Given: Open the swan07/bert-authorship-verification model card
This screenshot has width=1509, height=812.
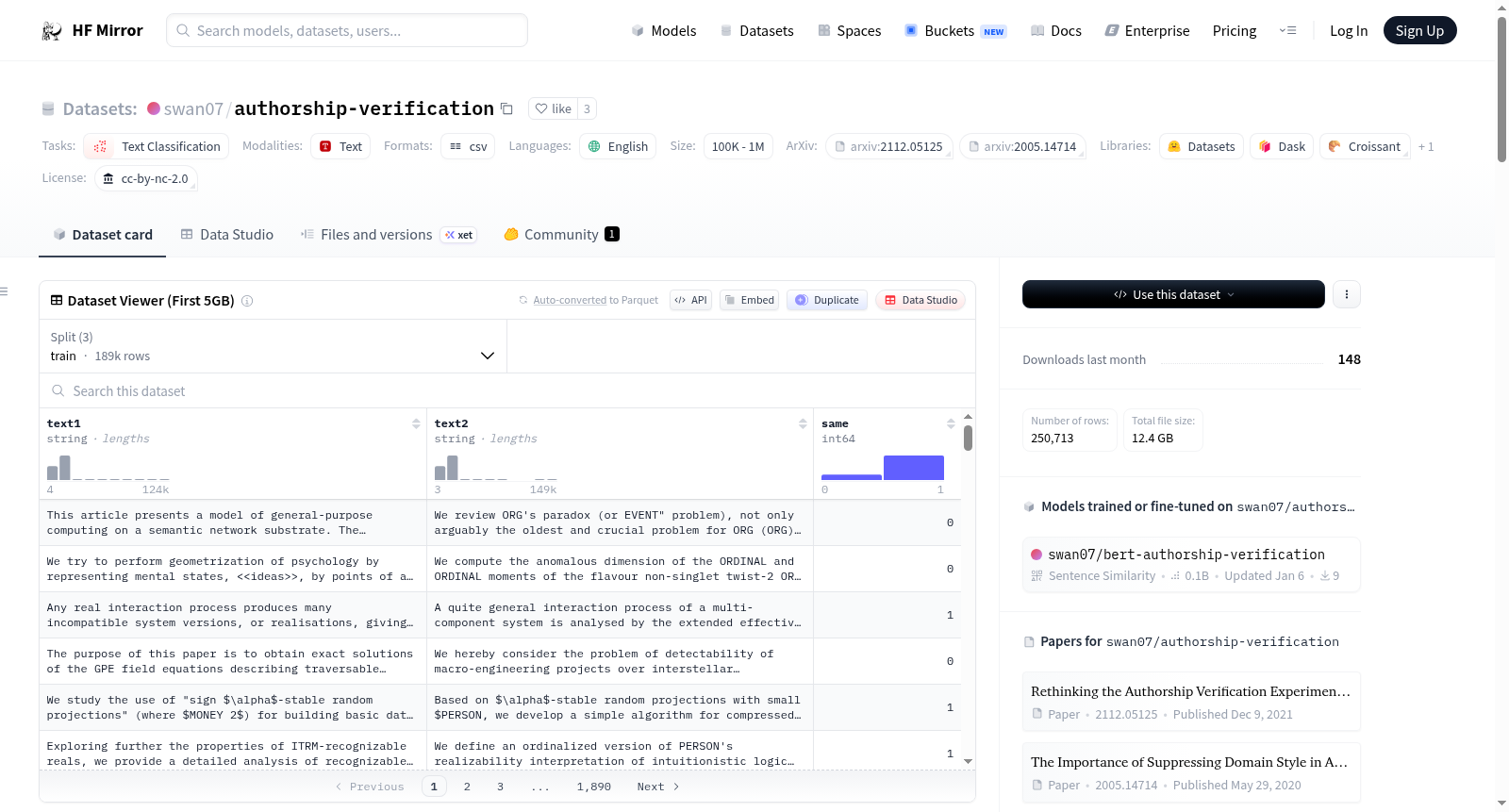Looking at the screenshot, I should pyautogui.click(x=1191, y=564).
